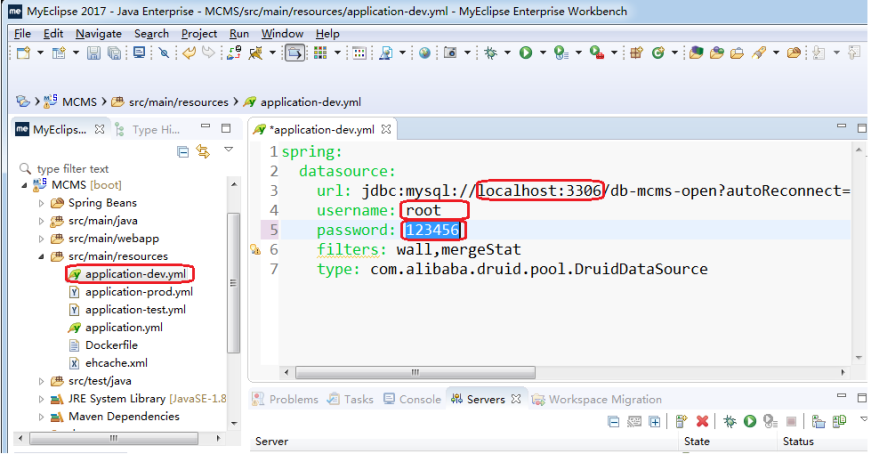Expand the Spring Beans tree node
The image size is (872, 454).
tap(41, 203)
